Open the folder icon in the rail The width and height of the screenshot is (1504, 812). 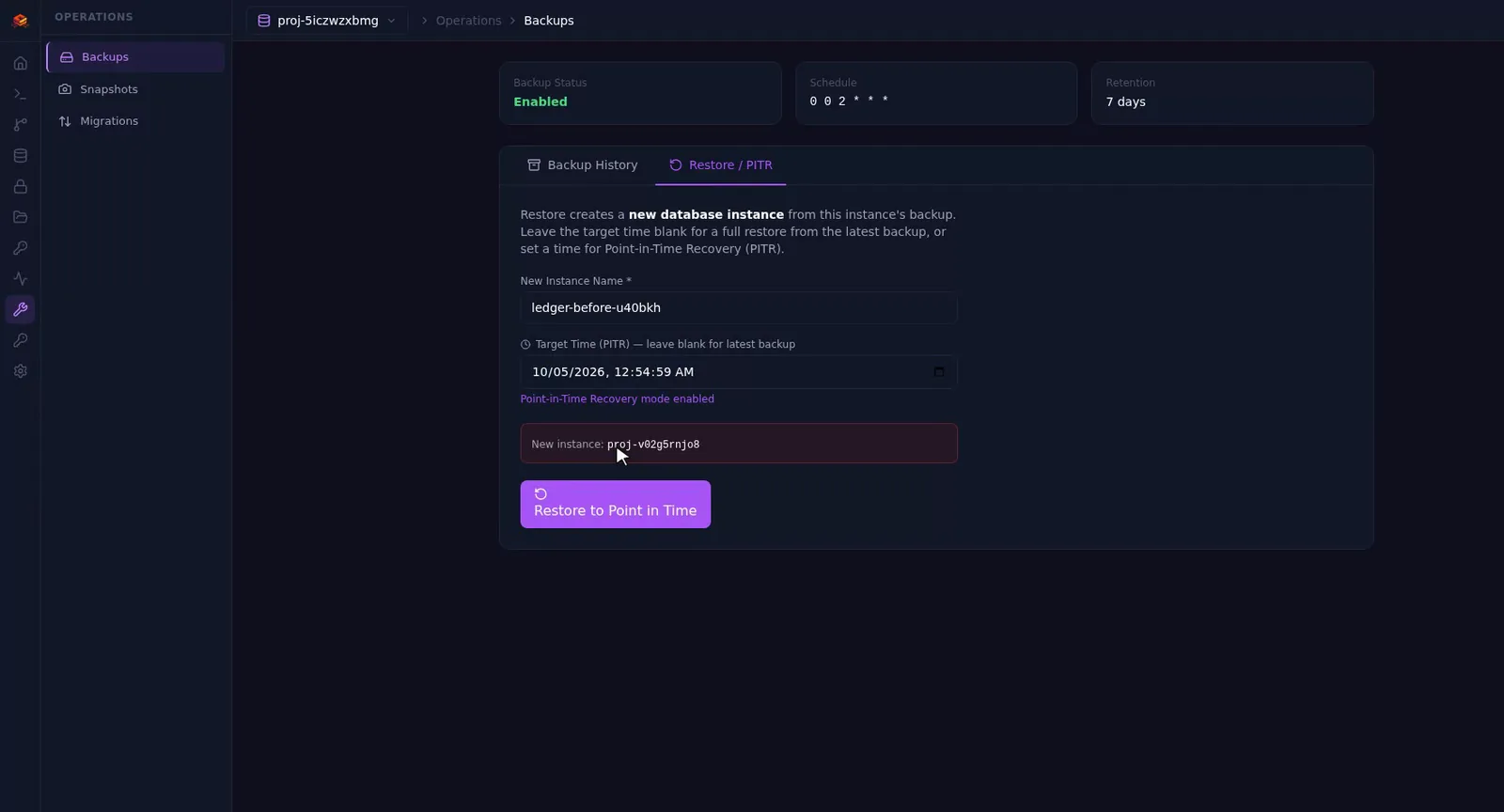(x=20, y=217)
